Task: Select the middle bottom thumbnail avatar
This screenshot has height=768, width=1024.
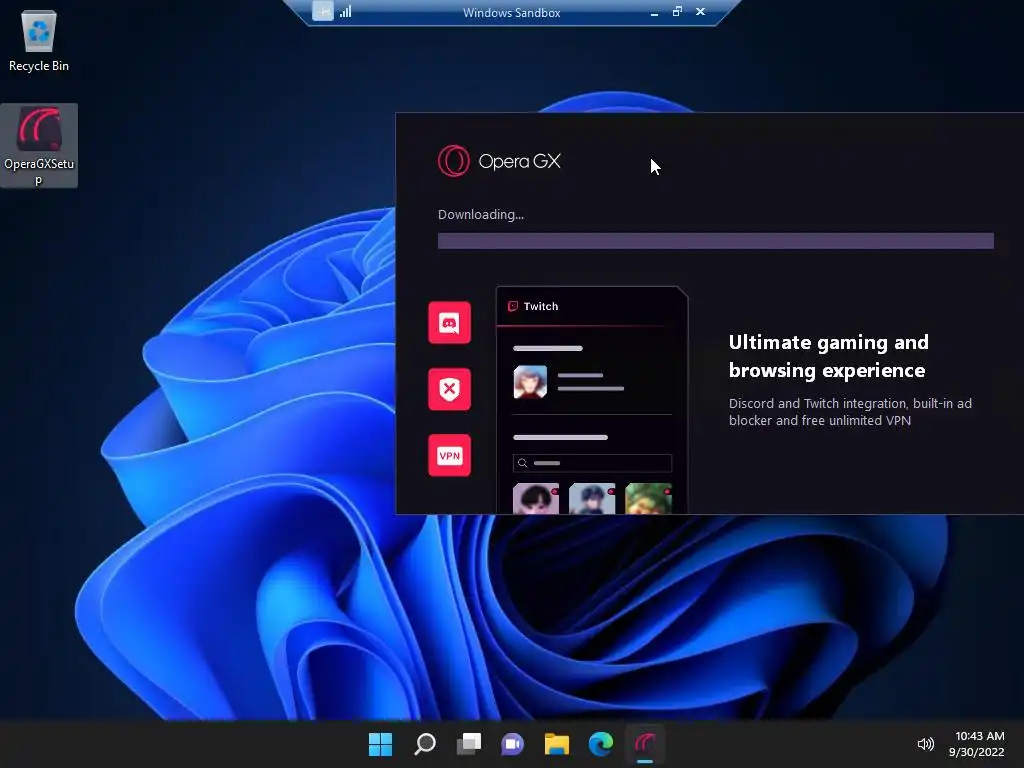Action: click(x=592, y=498)
